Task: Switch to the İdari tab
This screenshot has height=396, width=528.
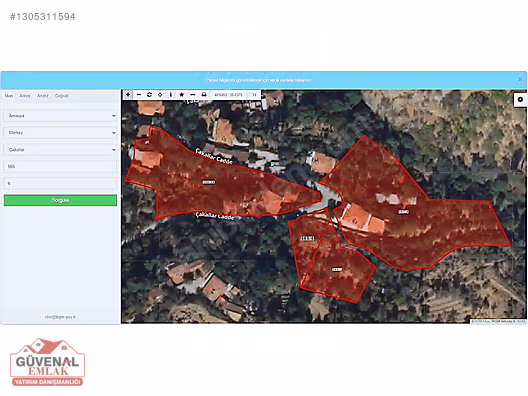Action: pos(9,96)
